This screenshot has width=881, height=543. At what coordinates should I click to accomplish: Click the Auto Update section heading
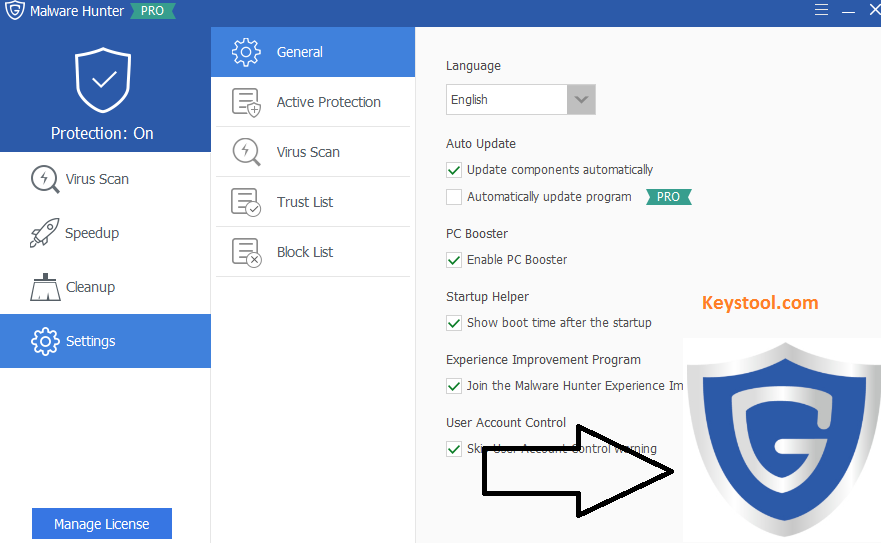tap(481, 144)
